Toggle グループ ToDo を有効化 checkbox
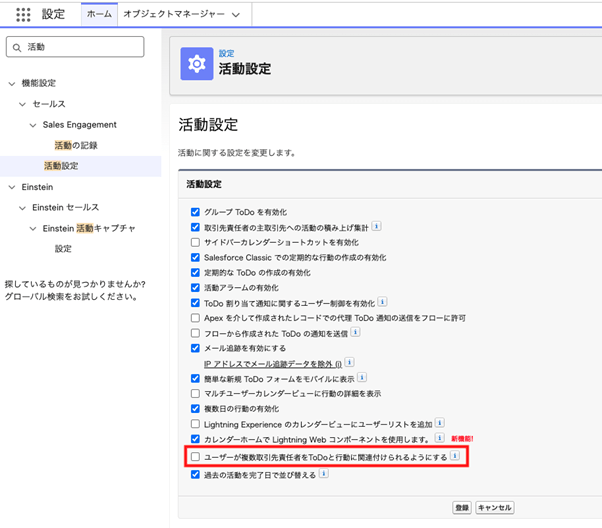 tap(195, 212)
